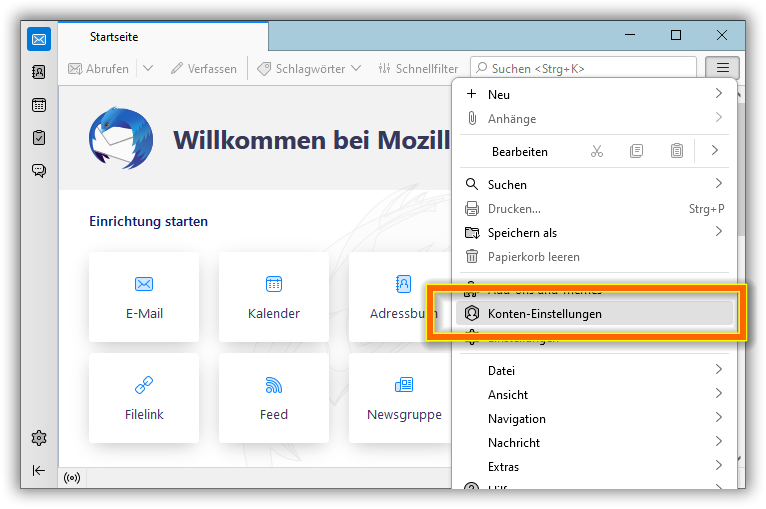The width and height of the screenshot is (766, 509).
Task: Open the Extras submenu
Action: click(x=594, y=467)
